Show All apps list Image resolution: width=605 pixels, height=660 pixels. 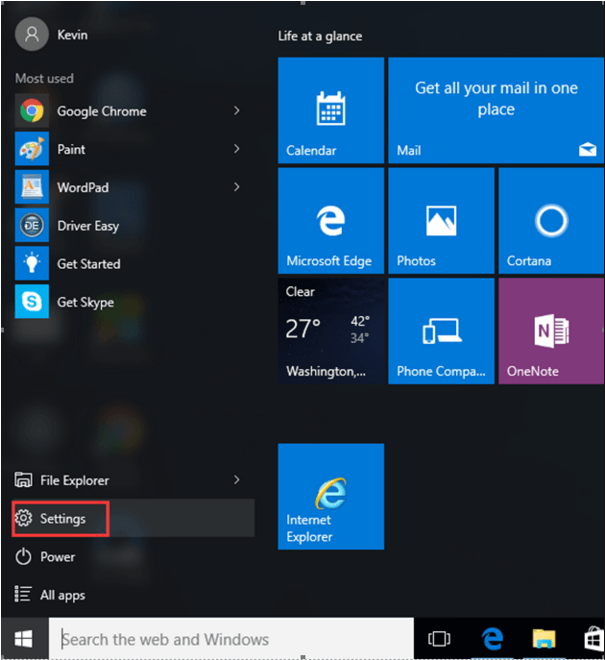62,595
